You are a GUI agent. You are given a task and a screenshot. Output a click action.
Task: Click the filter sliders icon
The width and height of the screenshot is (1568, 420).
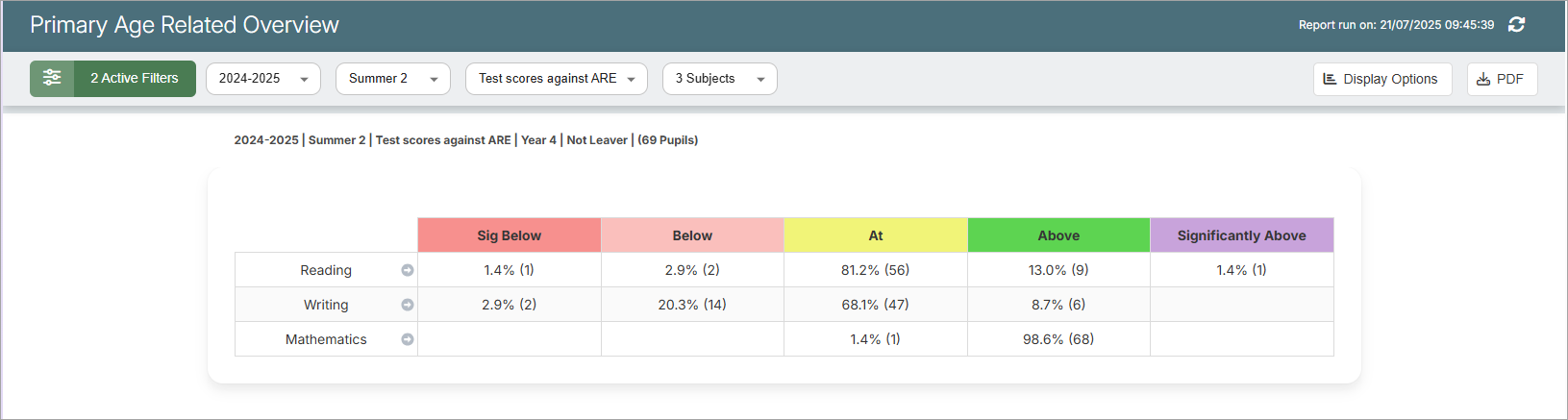point(52,79)
